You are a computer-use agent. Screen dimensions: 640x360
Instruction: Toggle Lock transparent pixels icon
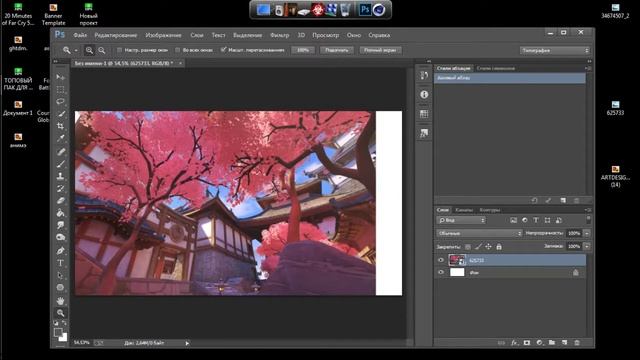[x=468, y=247]
